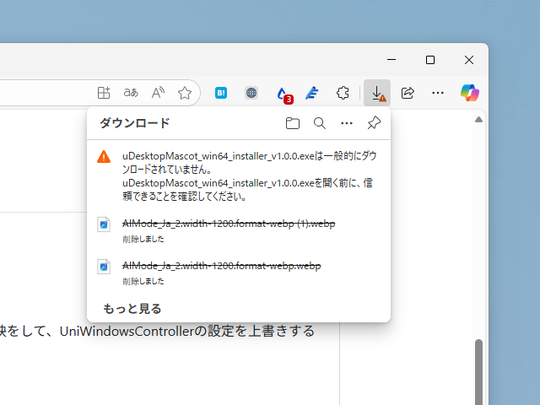This screenshot has height=405, width=540.
Task: Open the browser Settings and more menu
Action: coord(438,93)
